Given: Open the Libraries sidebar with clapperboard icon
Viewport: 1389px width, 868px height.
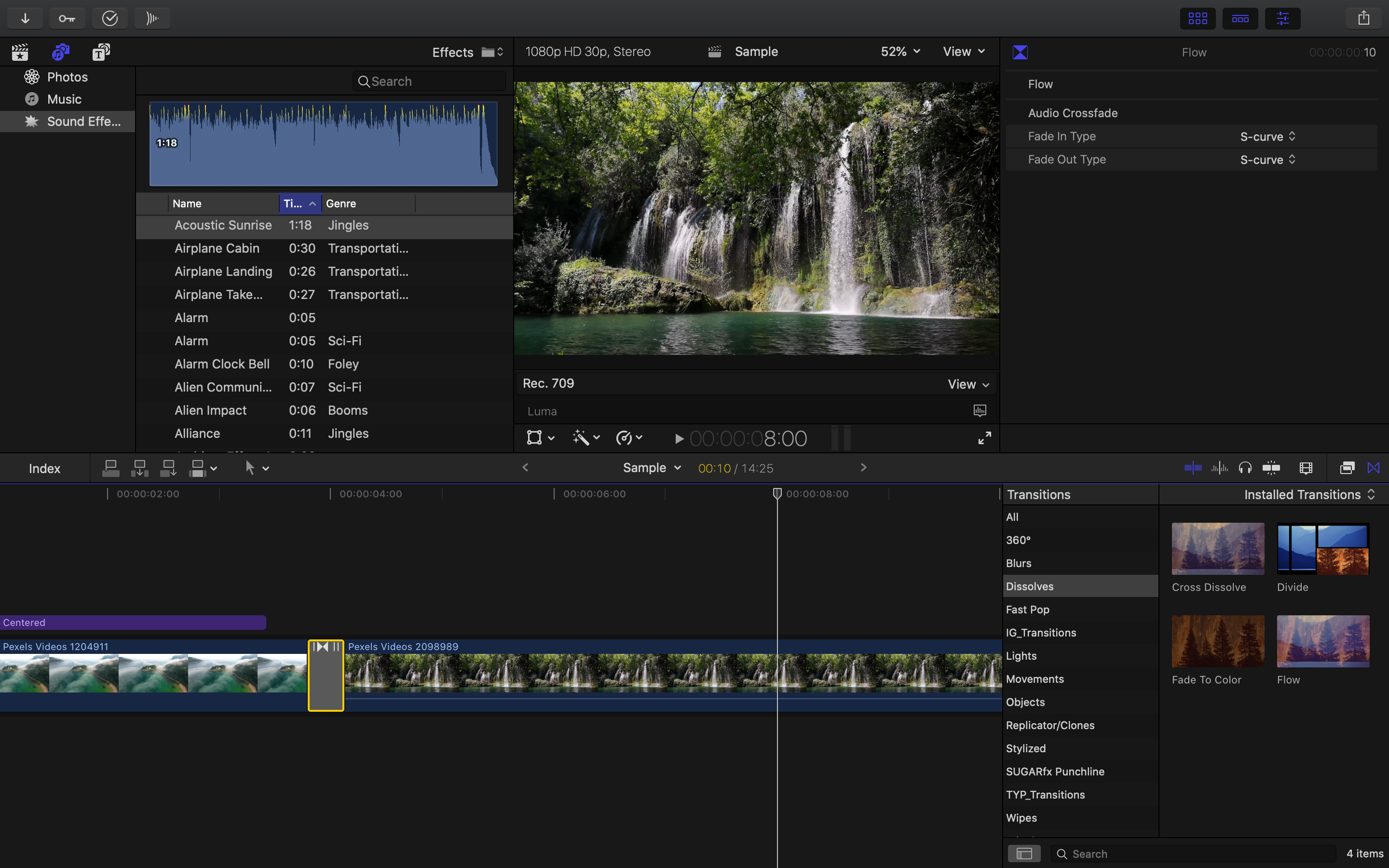Looking at the screenshot, I should [x=19, y=52].
